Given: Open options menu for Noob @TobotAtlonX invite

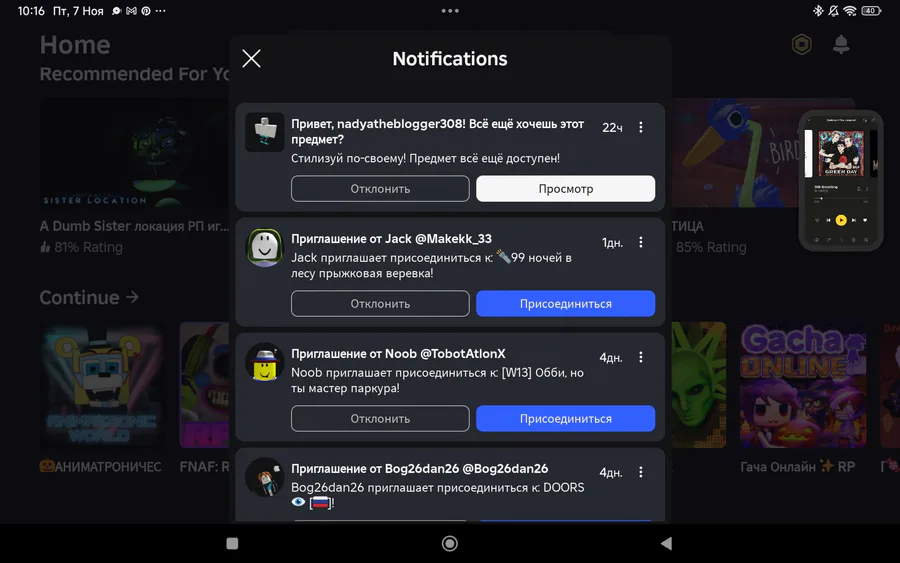Looking at the screenshot, I should (641, 357).
